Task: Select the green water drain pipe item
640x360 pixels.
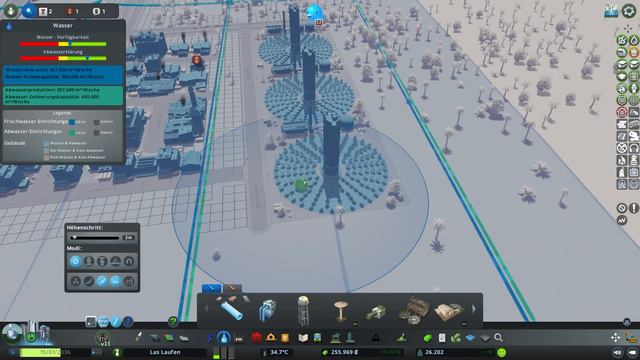Action: tap(376, 312)
